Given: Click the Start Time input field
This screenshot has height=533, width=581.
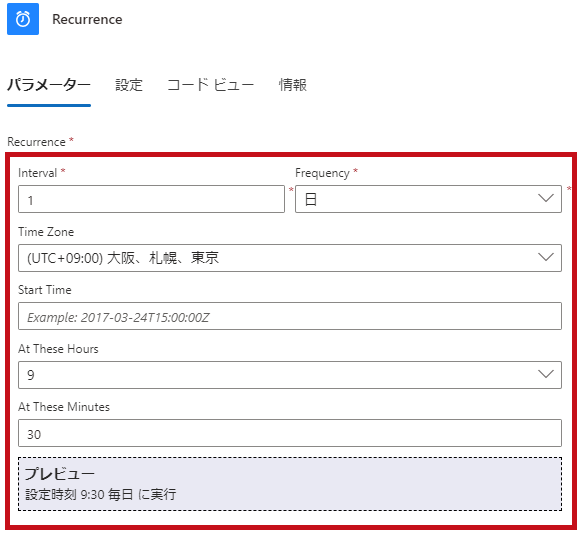Looking at the screenshot, I should click(x=290, y=316).
